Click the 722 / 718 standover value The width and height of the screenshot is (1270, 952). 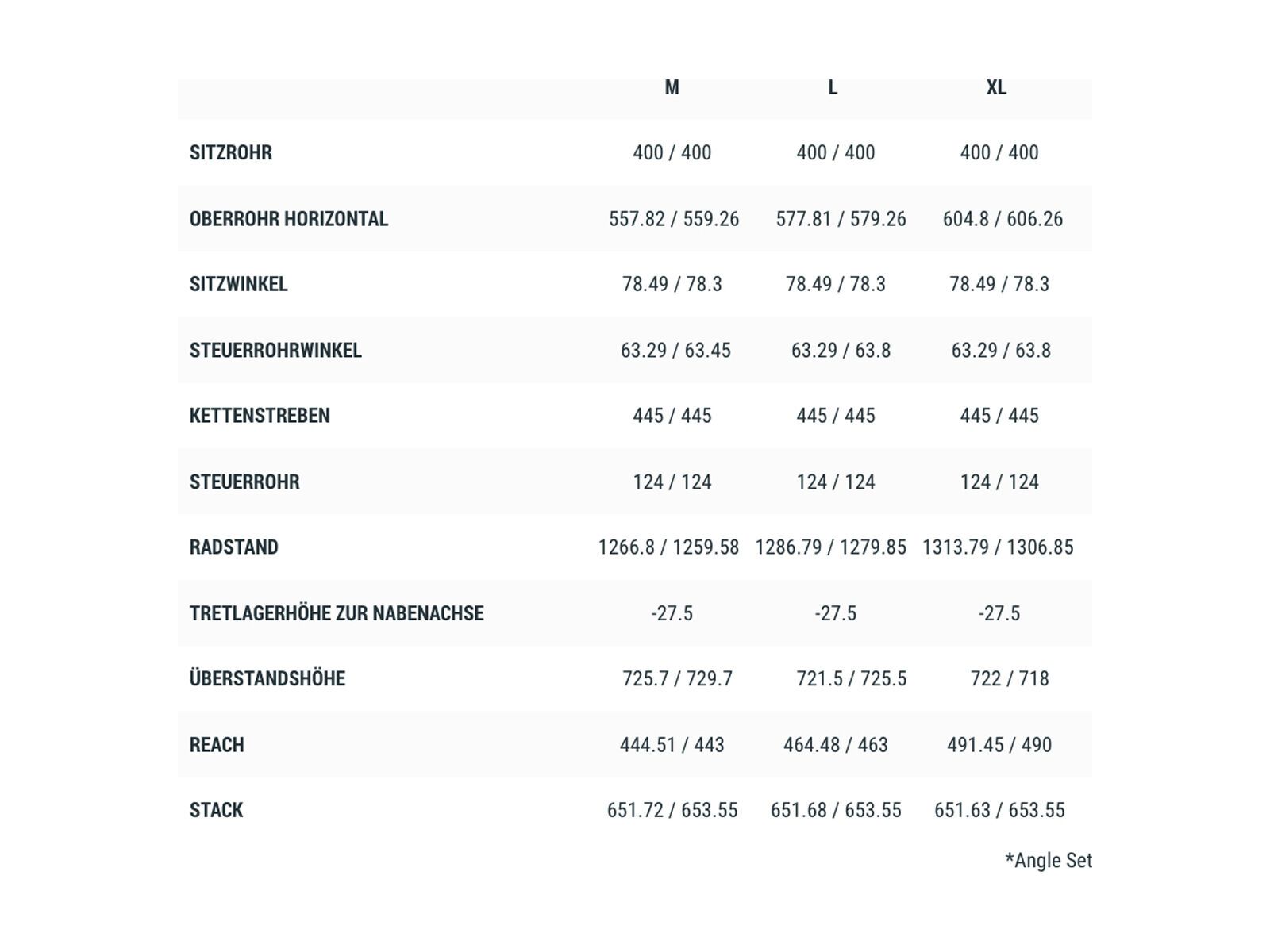[x=1010, y=679]
